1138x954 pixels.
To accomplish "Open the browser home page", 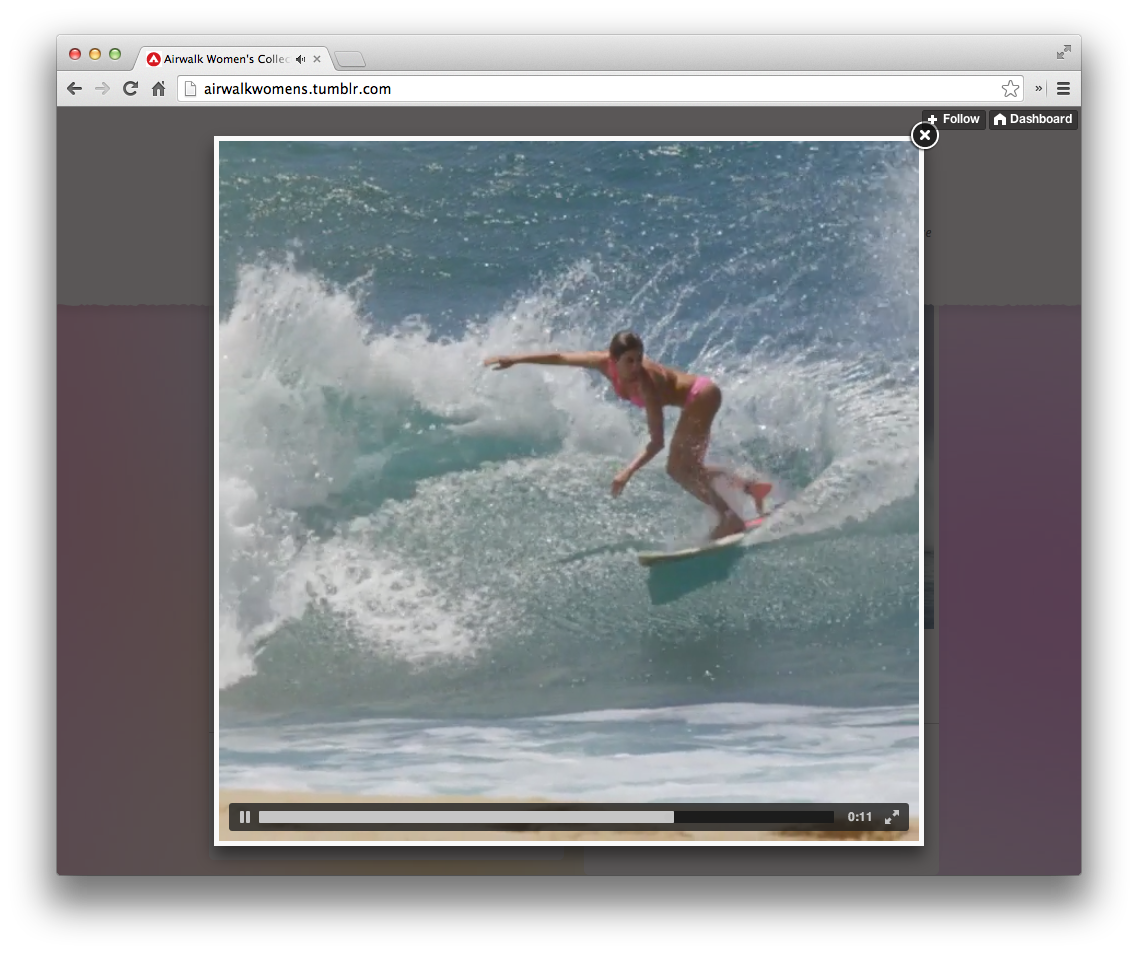I will [x=158, y=89].
